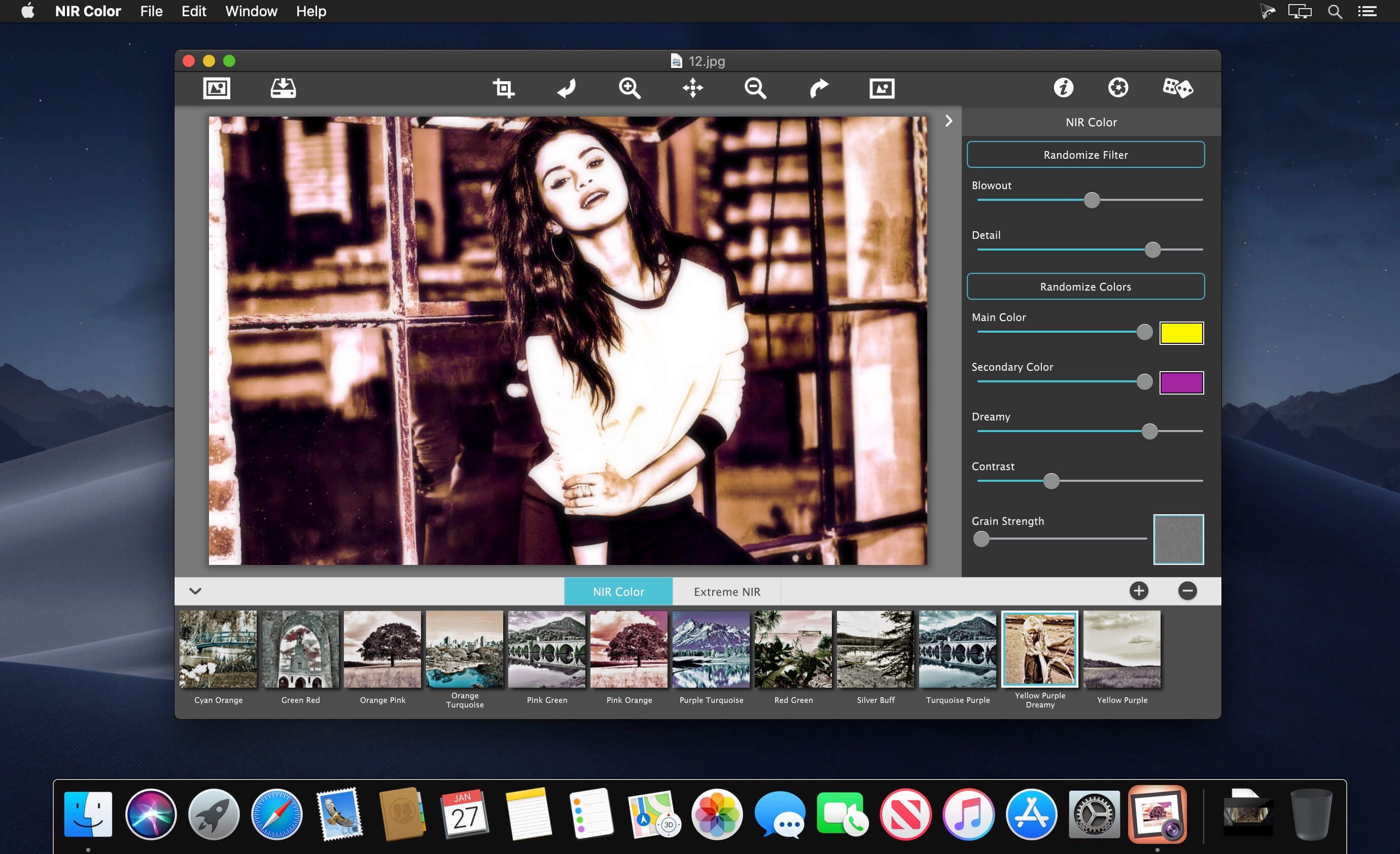Select the Orange Turquoise preset thumbnail
Screen dimensions: 1400x854
click(464, 650)
